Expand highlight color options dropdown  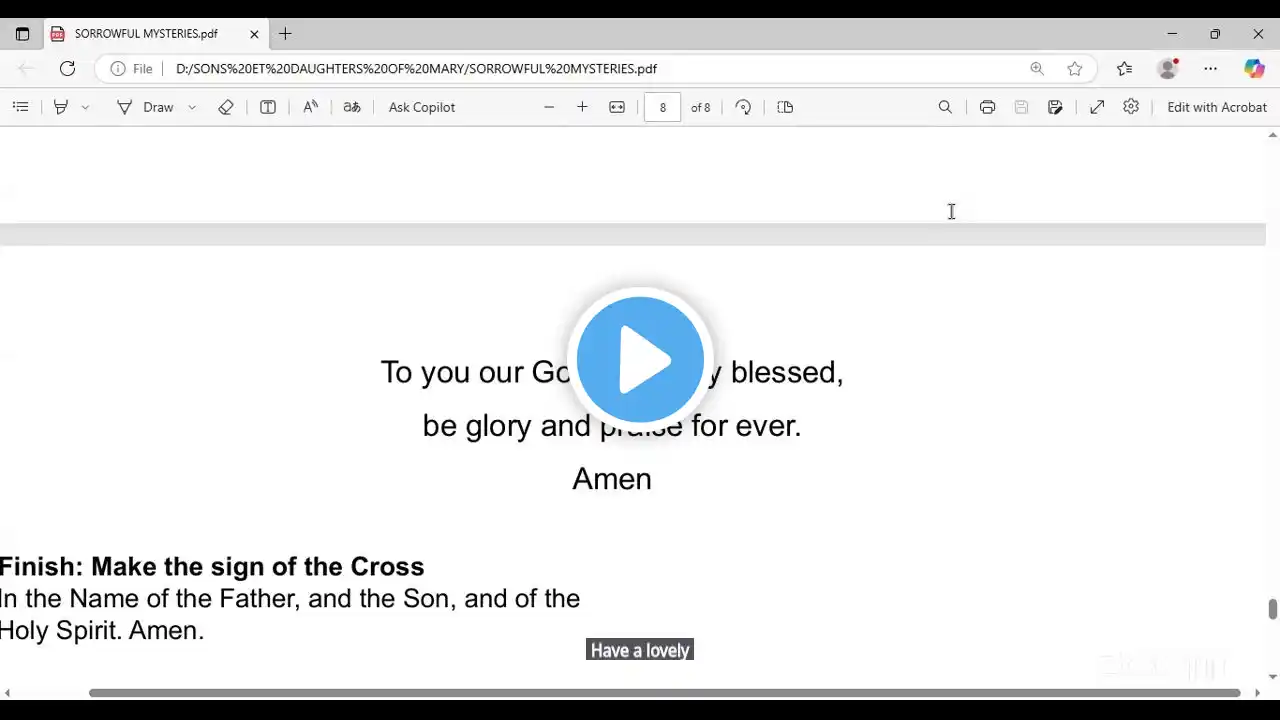(85, 107)
